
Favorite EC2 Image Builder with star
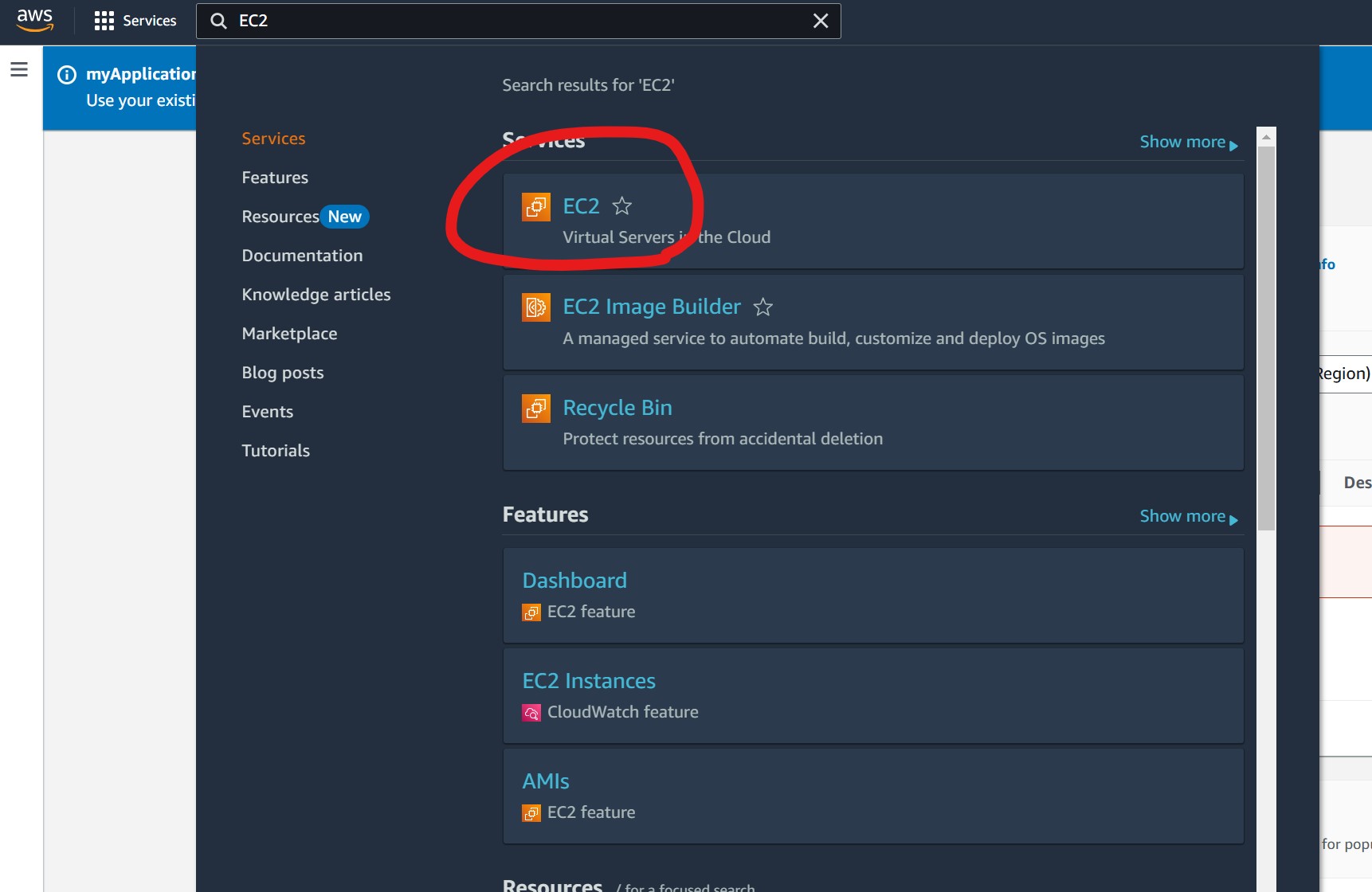(x=763, y=307)
